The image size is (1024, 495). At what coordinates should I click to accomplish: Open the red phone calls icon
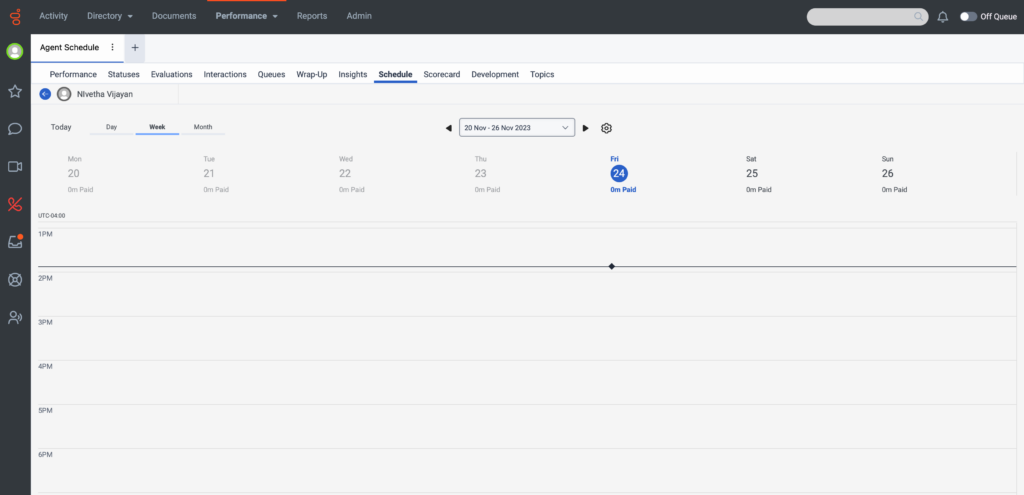tap(15, 204)
